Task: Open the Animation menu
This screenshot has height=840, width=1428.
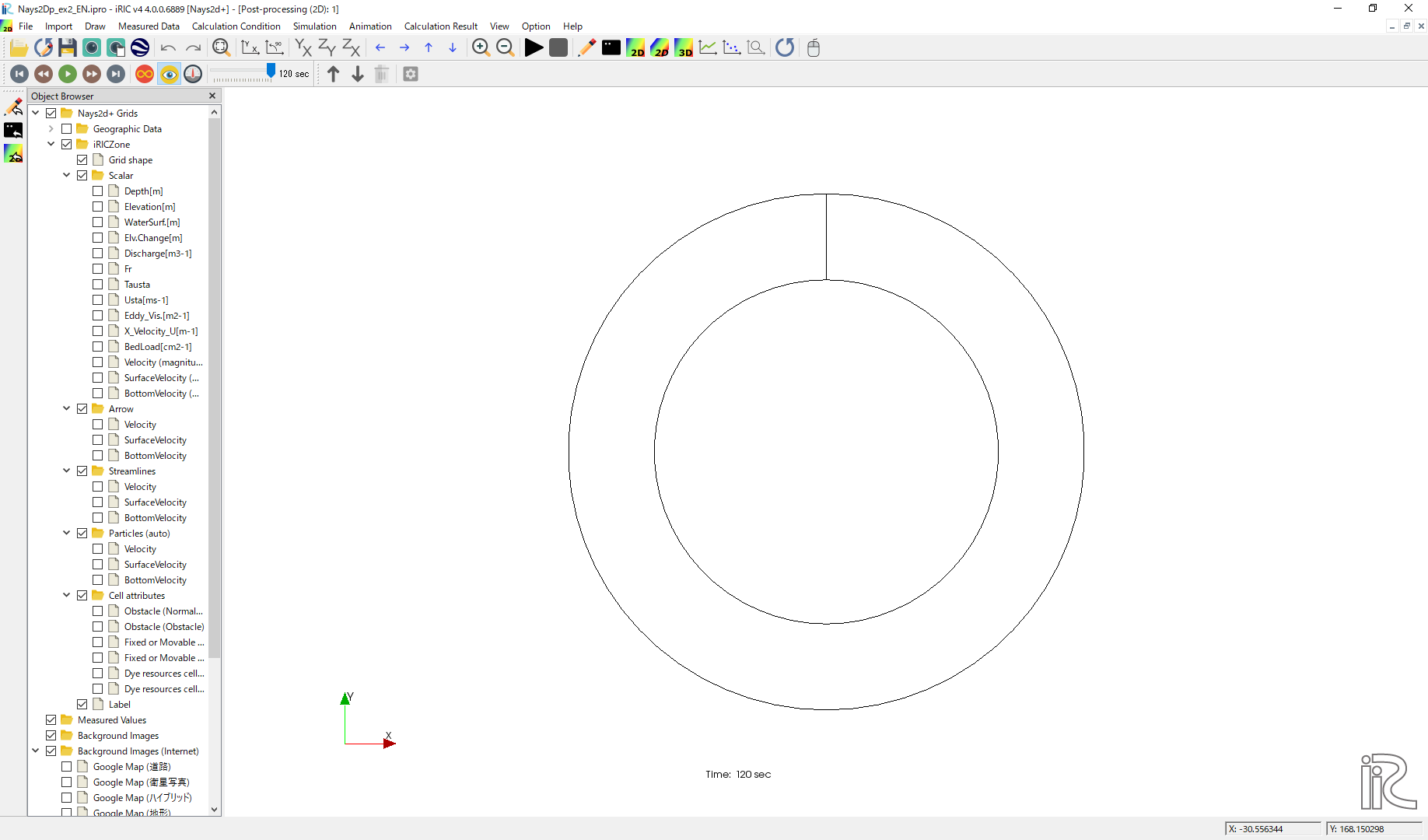Action: (370, 26)
